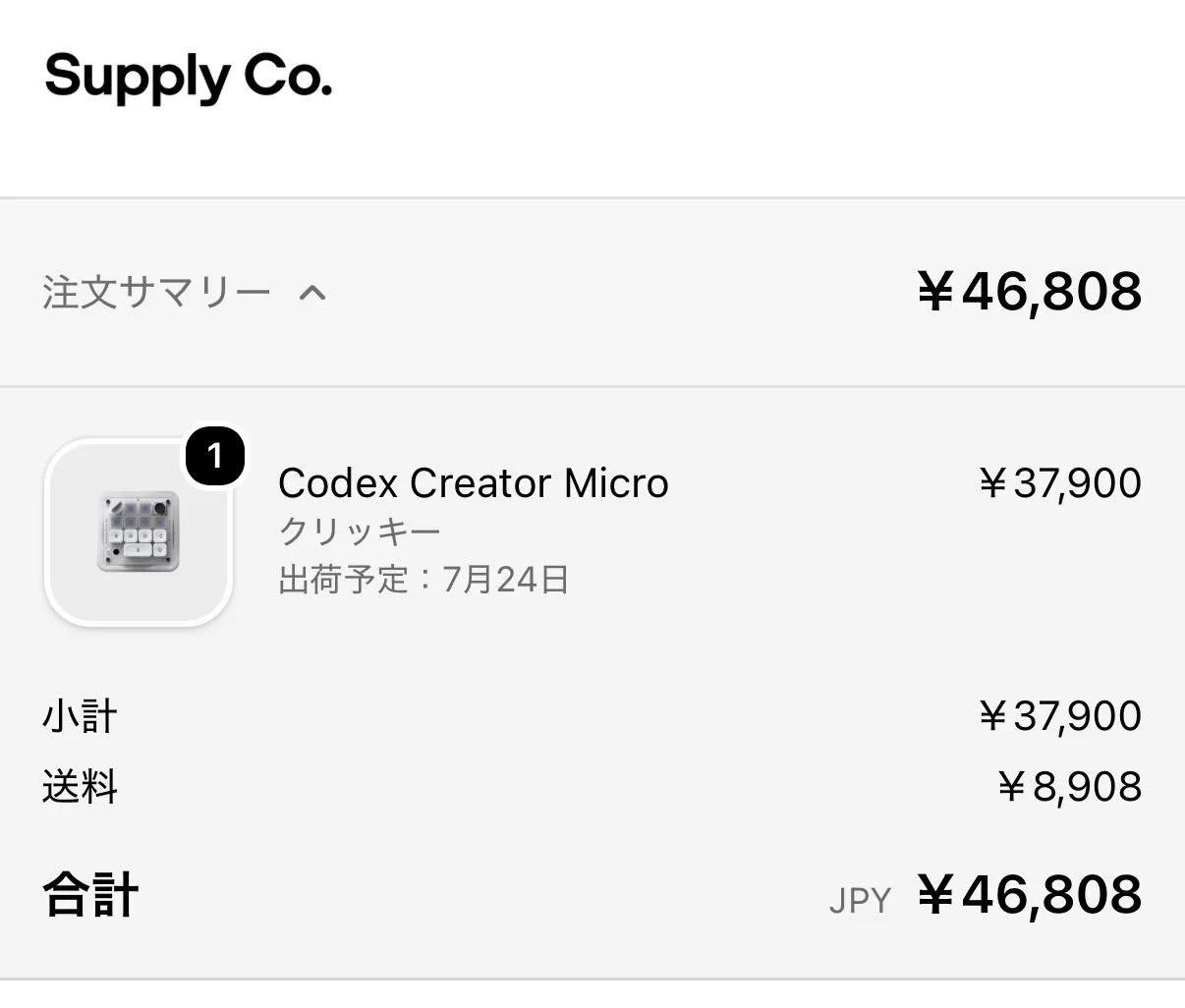Collapse the order summary using the chevron arrow
The image size is (1185, 1008).
point(312,293)
